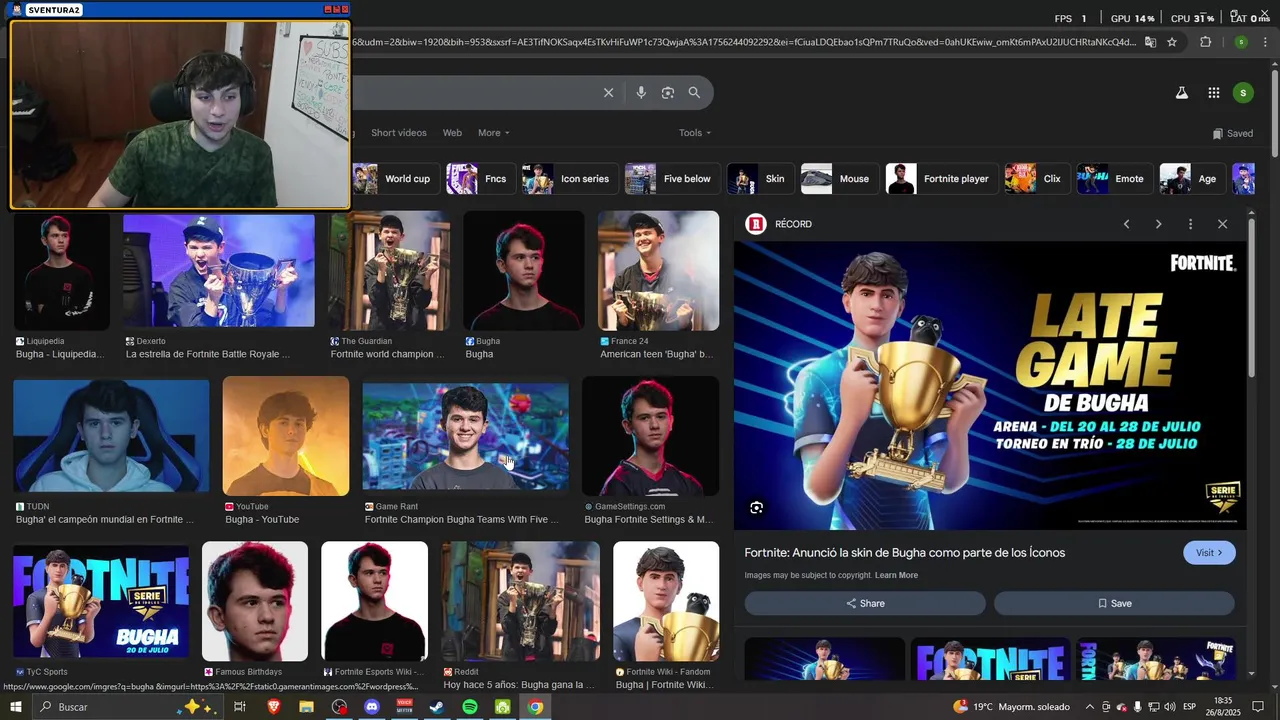The height and width of the screenshot is (720, 1280).
Task: Open Saved images link
Action: (1232, 133)
